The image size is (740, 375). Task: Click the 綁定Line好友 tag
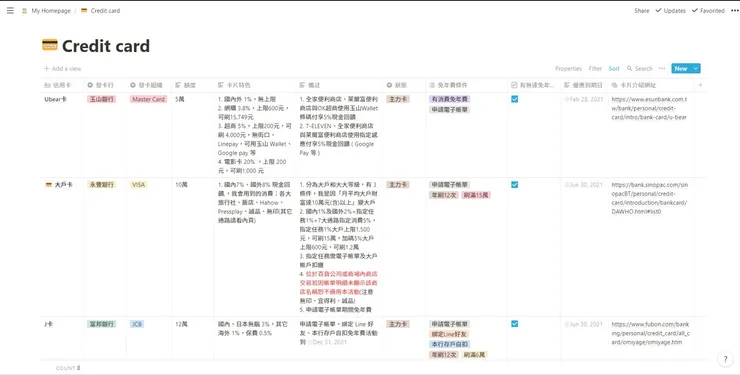pos(449,334)
